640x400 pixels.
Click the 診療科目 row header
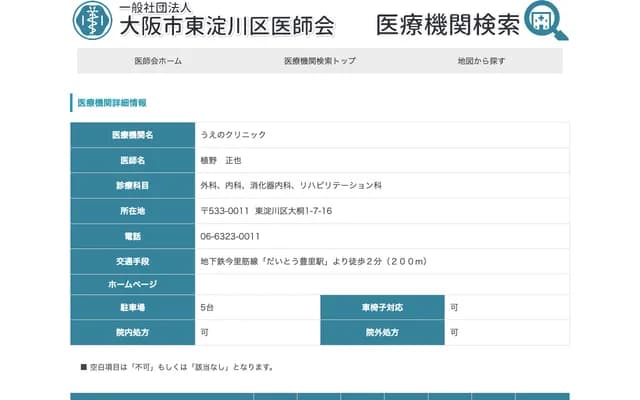pos(132,186)
